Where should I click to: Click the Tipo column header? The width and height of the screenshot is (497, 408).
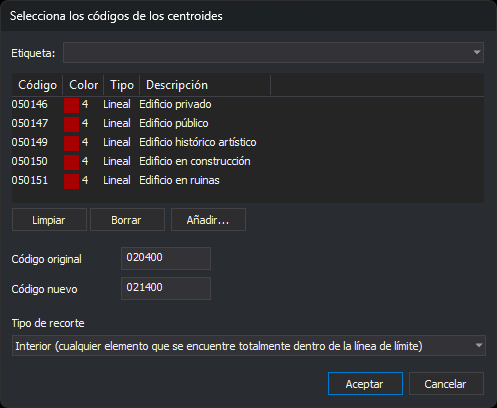click(122, 85)
